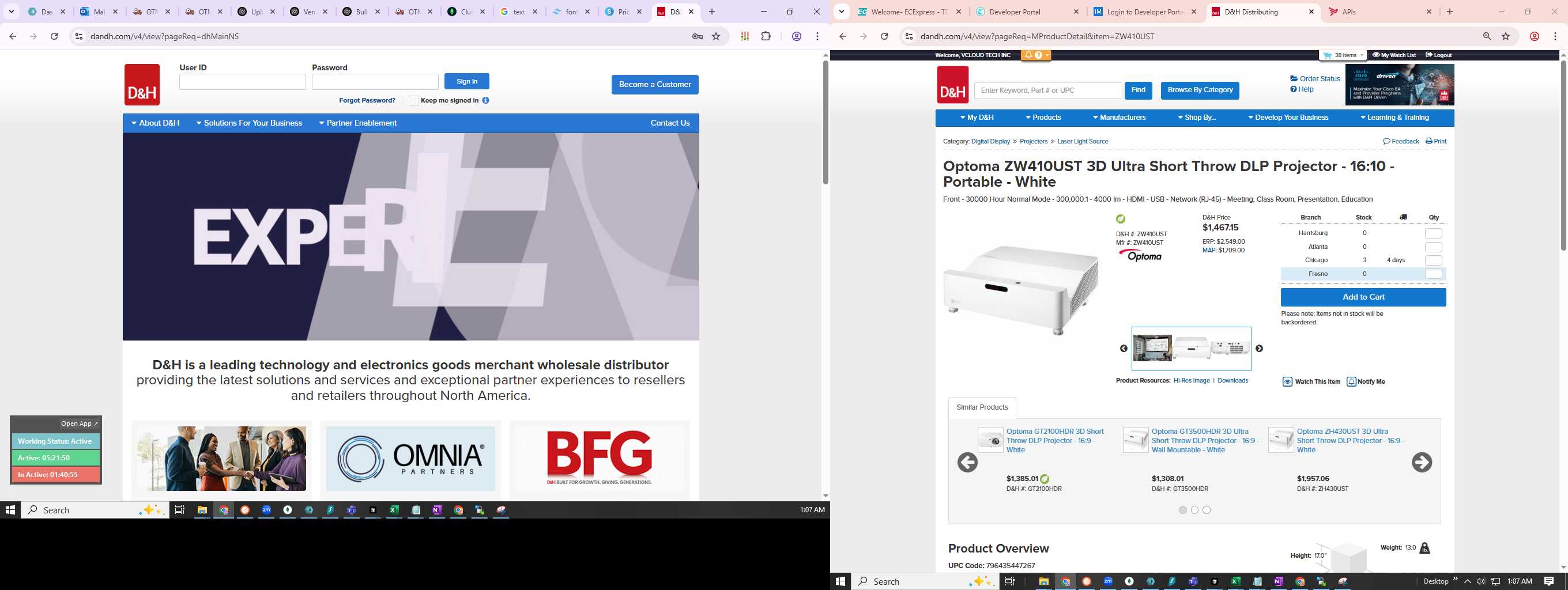
Task: Click the Order Status folder icon
Action: tap(1294, 78)
